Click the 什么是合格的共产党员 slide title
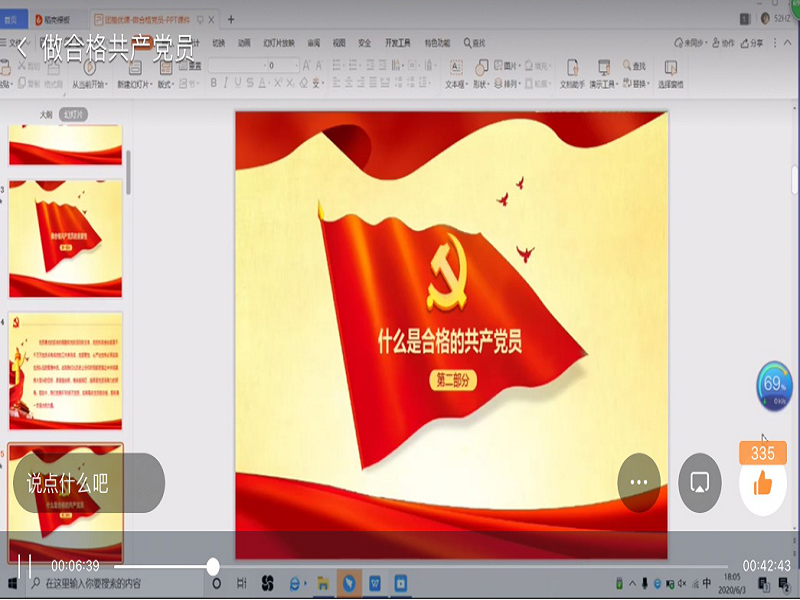 pyautogui.click(x=450, y=341)
